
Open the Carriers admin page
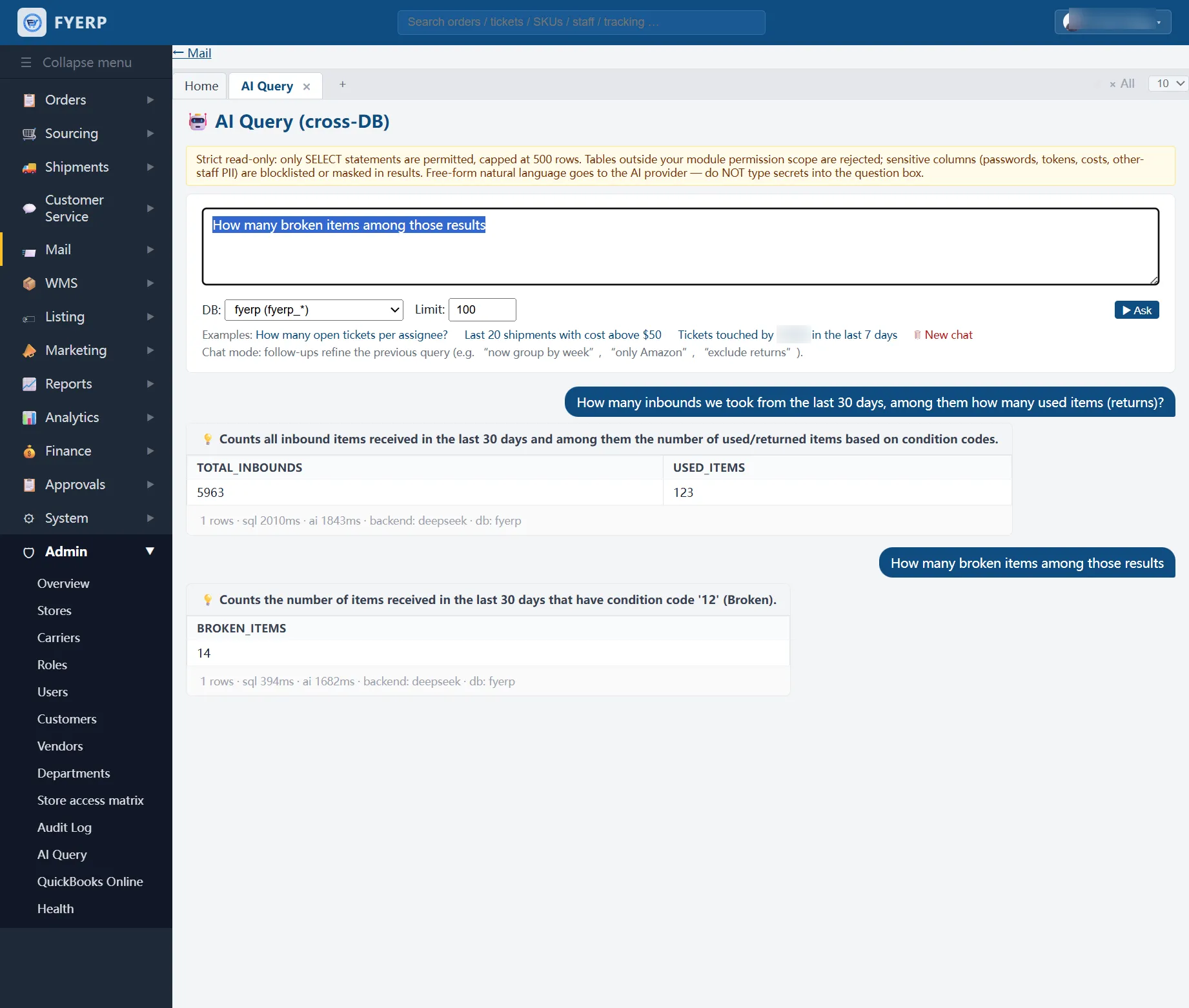pos(59,638)
